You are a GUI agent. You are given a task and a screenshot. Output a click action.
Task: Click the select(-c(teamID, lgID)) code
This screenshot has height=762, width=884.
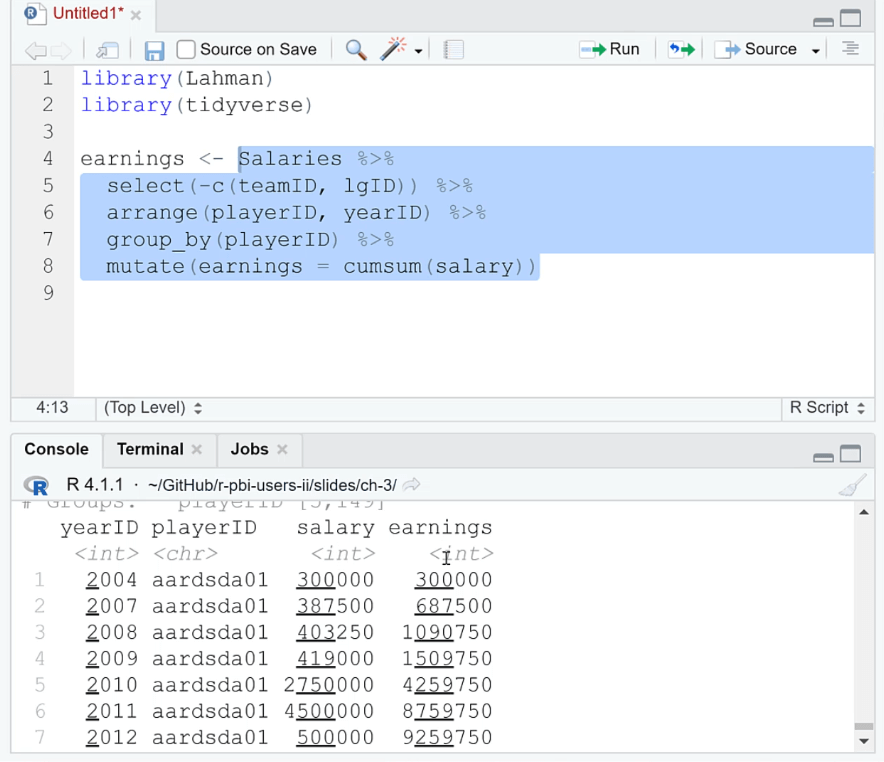[262, 186]
